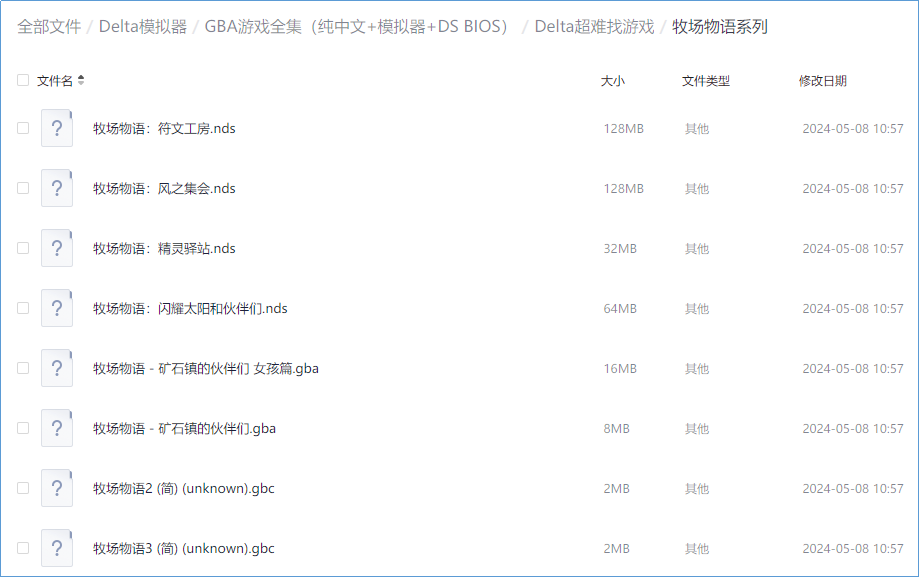Click the file icon for 牧场物语：符文工房.nds
The height and width of the screenshot is (577, 919).
(x=57, y=128)
